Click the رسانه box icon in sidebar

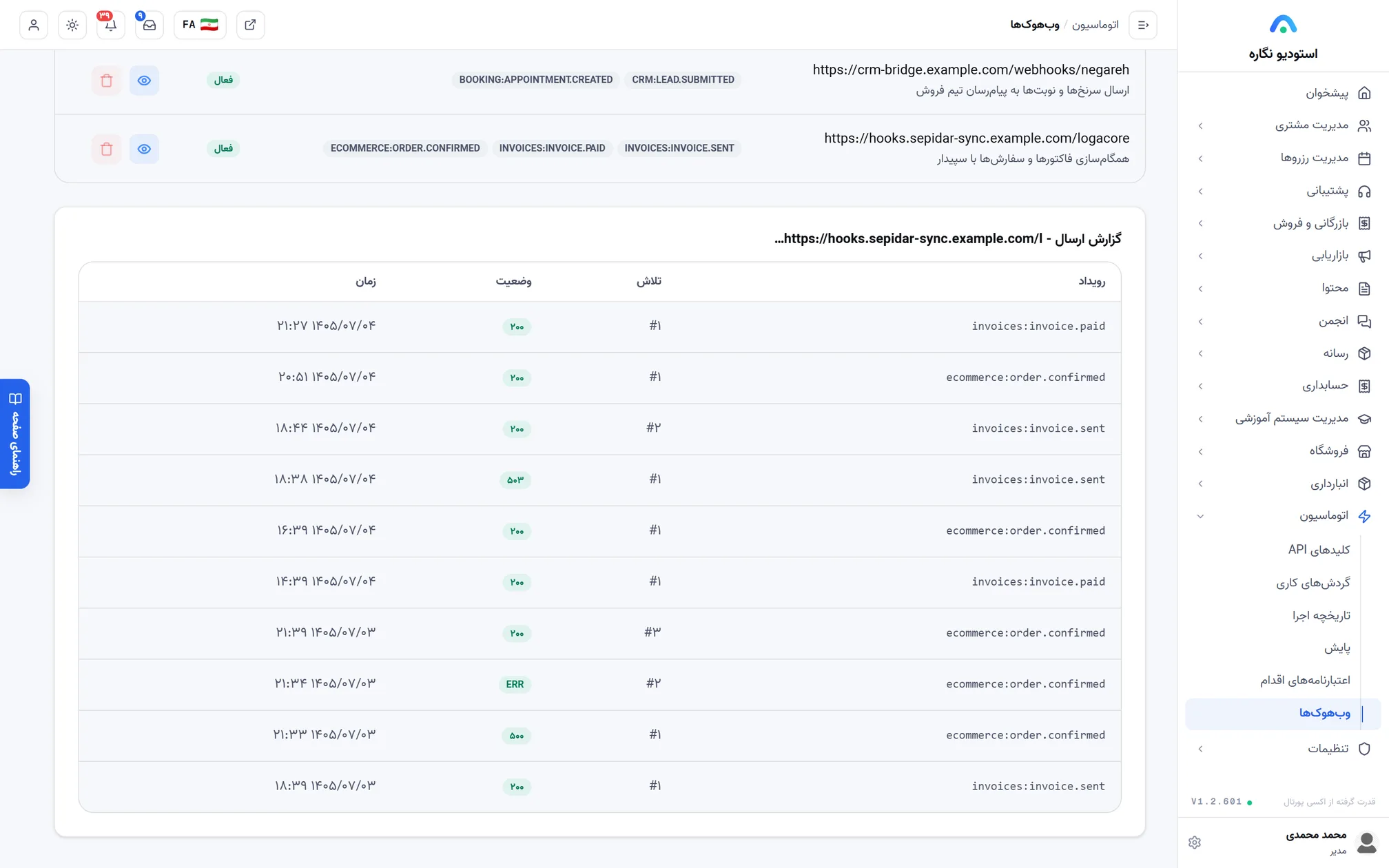tap(1364, 353)
